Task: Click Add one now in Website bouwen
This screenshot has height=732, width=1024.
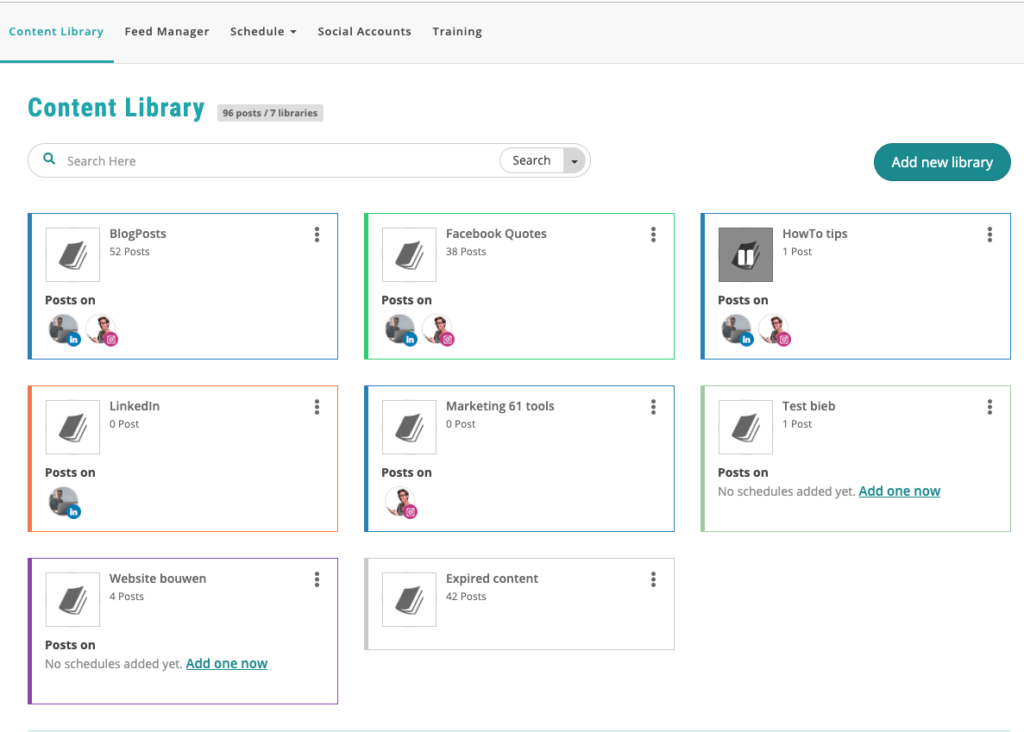Action: 226,663
